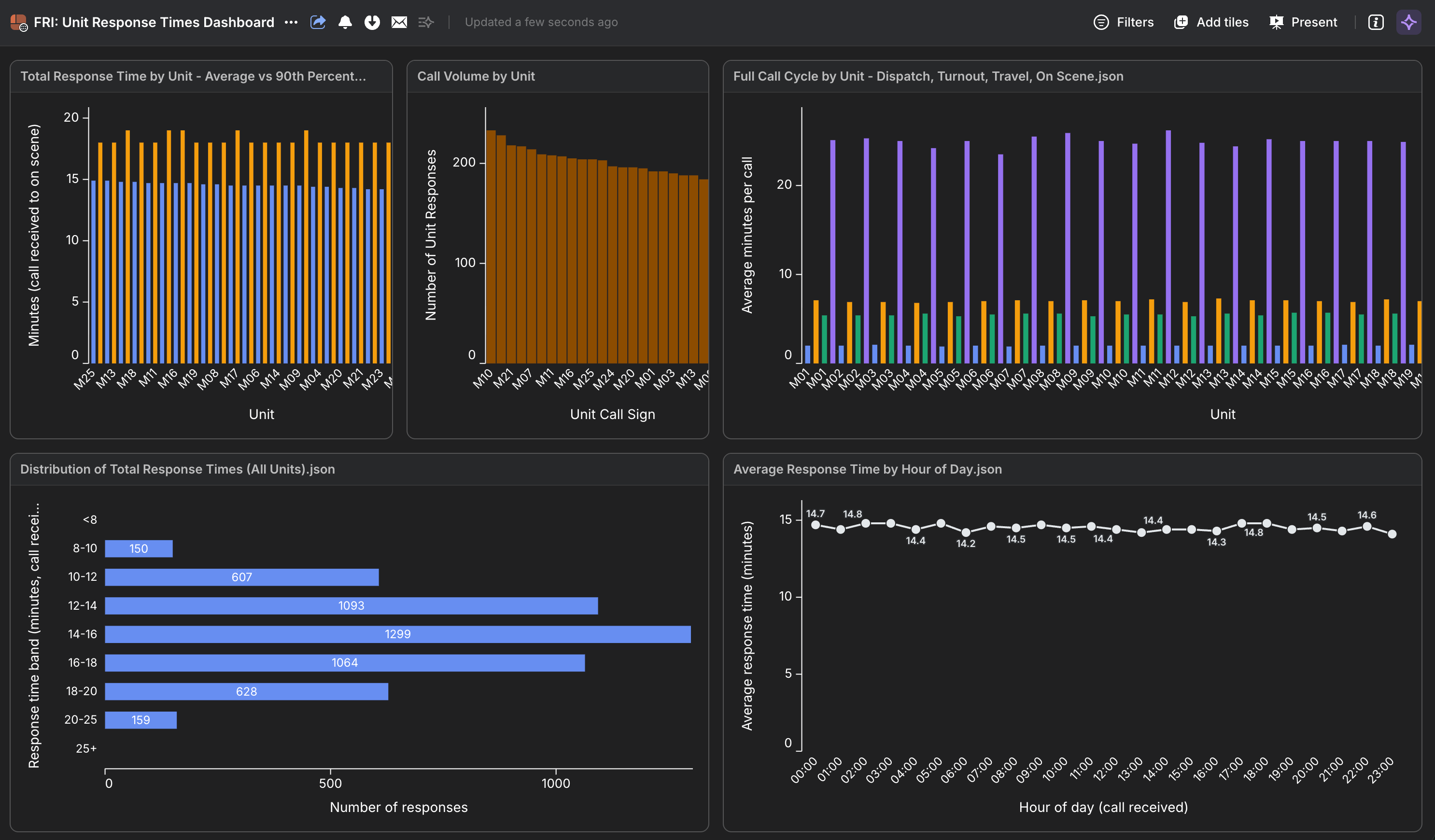Image resolution: width=1435 pixels, height=840 pixels.
Task: Open the purple AI sparkle assistant
Action: click(1409, 22)
